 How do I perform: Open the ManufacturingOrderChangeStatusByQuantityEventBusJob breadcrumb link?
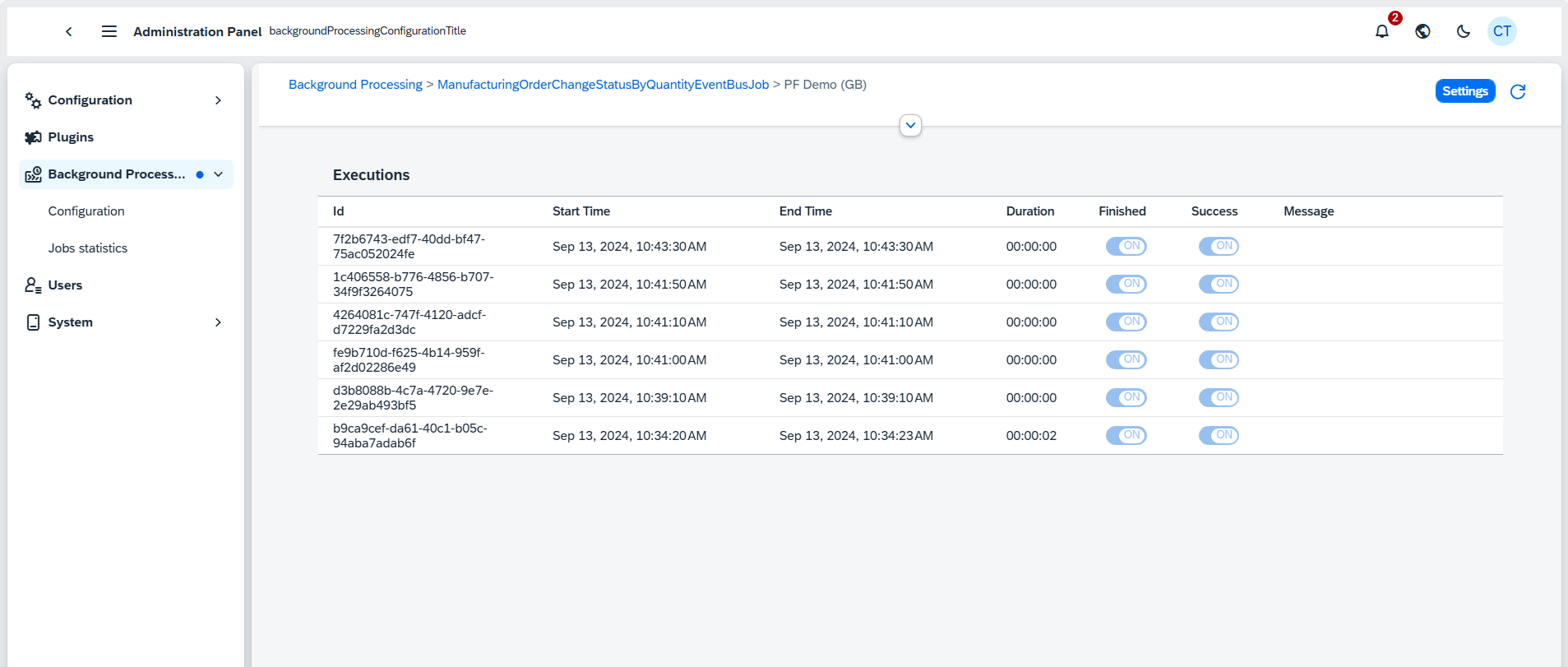pos(603,85)
